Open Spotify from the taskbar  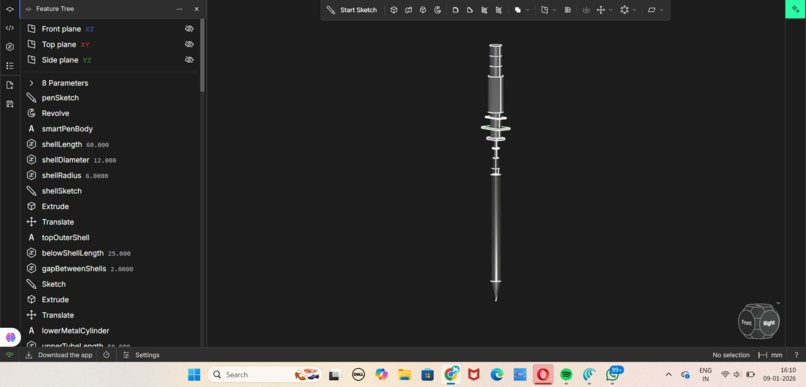[x=566, y=375]
